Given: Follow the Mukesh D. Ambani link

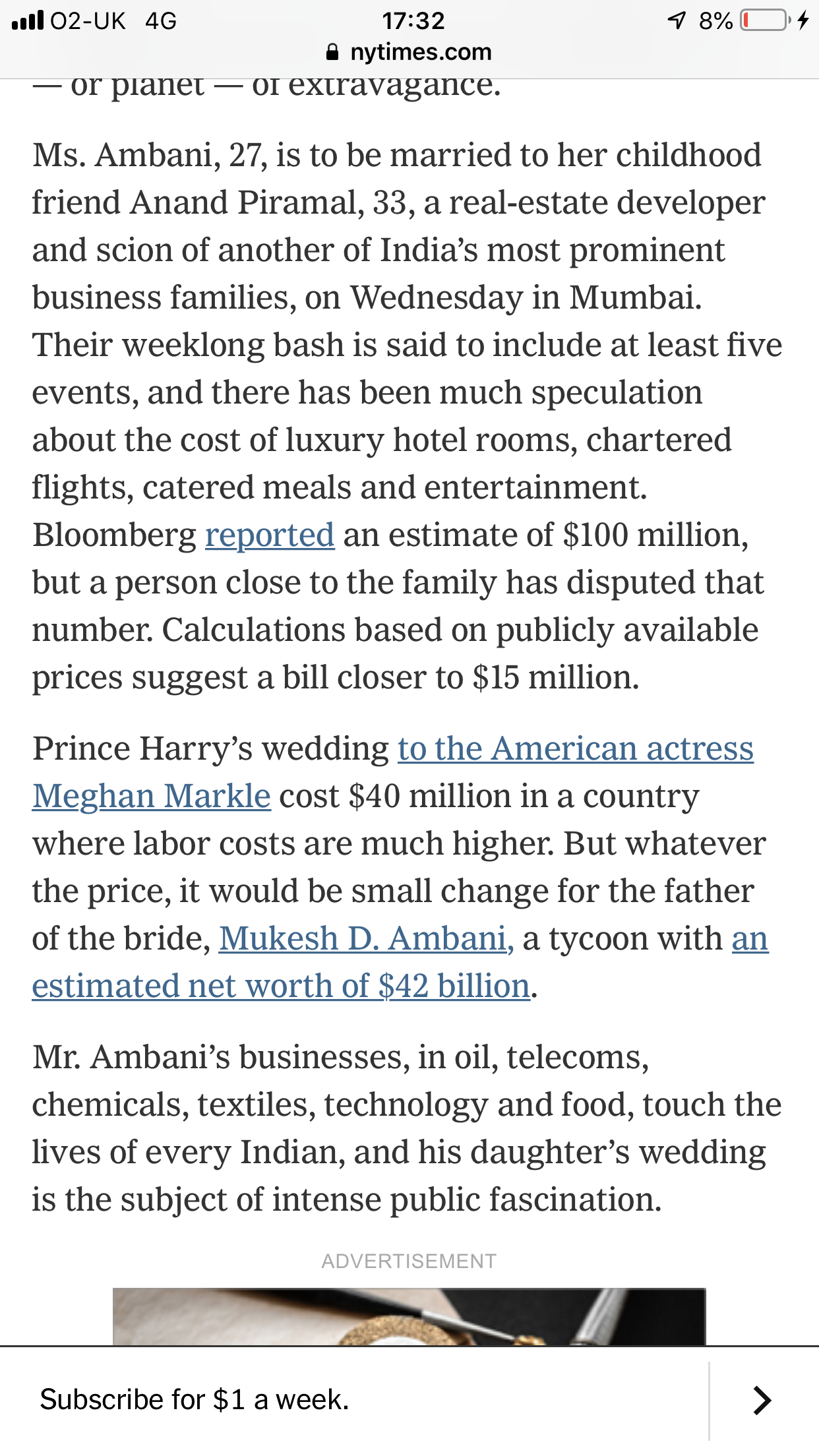Looking at the screenshot, I should 366,938.
